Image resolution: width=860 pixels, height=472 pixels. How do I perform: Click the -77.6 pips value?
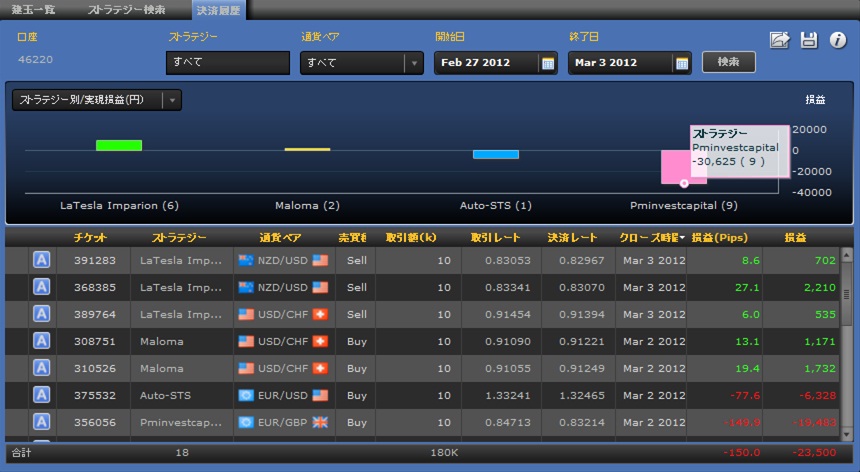point(745,395)
